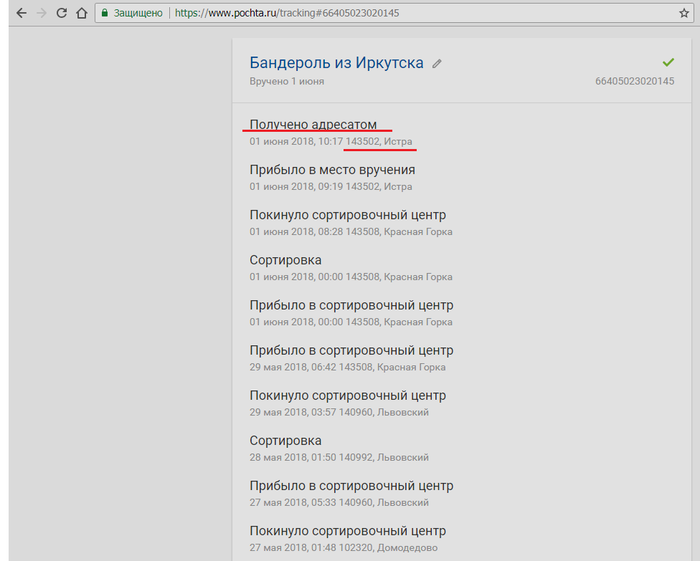Click 'Покинуло сортировочный центр' at 08:28
This screenshot has height=561, width=700.
click(x=348, y=215)
